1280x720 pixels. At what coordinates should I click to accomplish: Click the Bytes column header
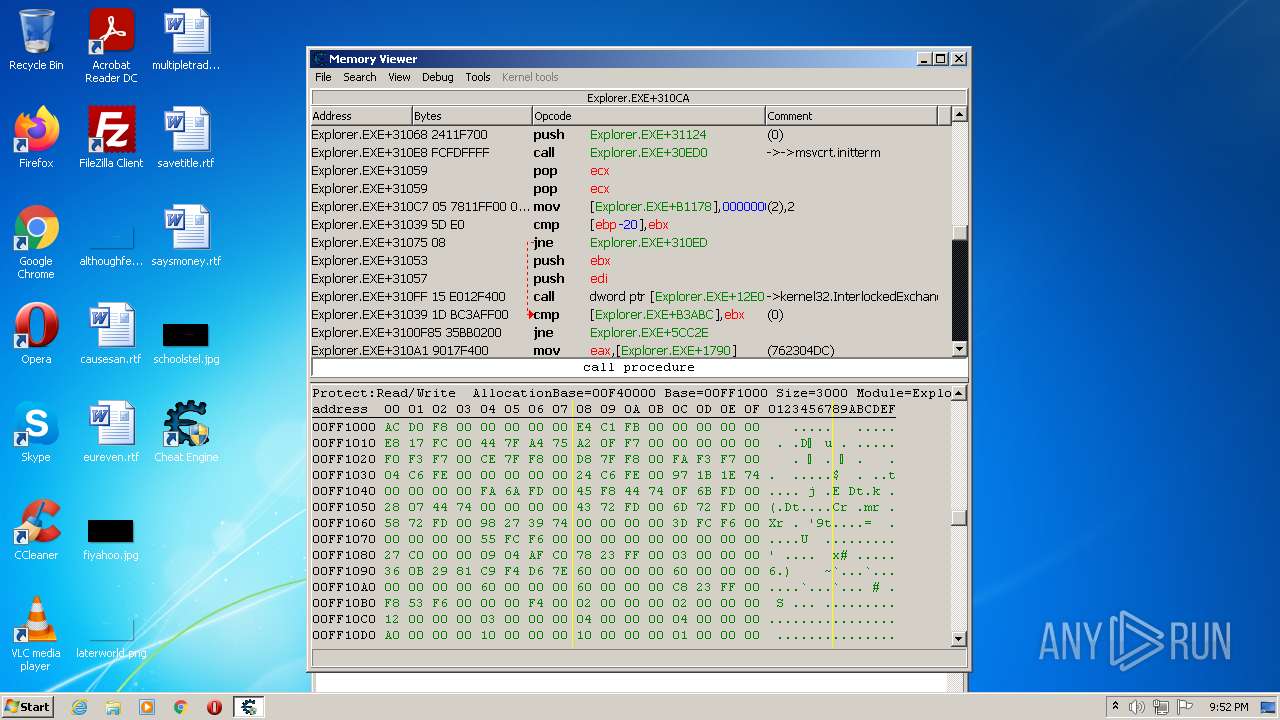(x=472, y=116)
